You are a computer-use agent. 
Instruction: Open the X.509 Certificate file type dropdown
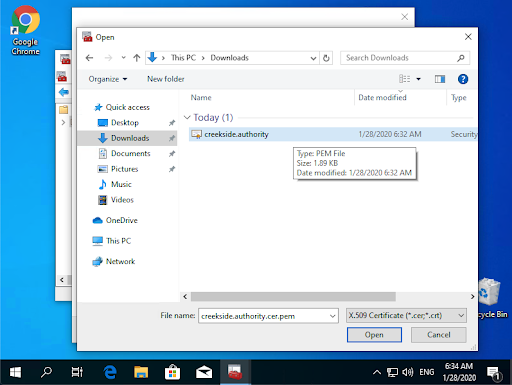(406, 315)
